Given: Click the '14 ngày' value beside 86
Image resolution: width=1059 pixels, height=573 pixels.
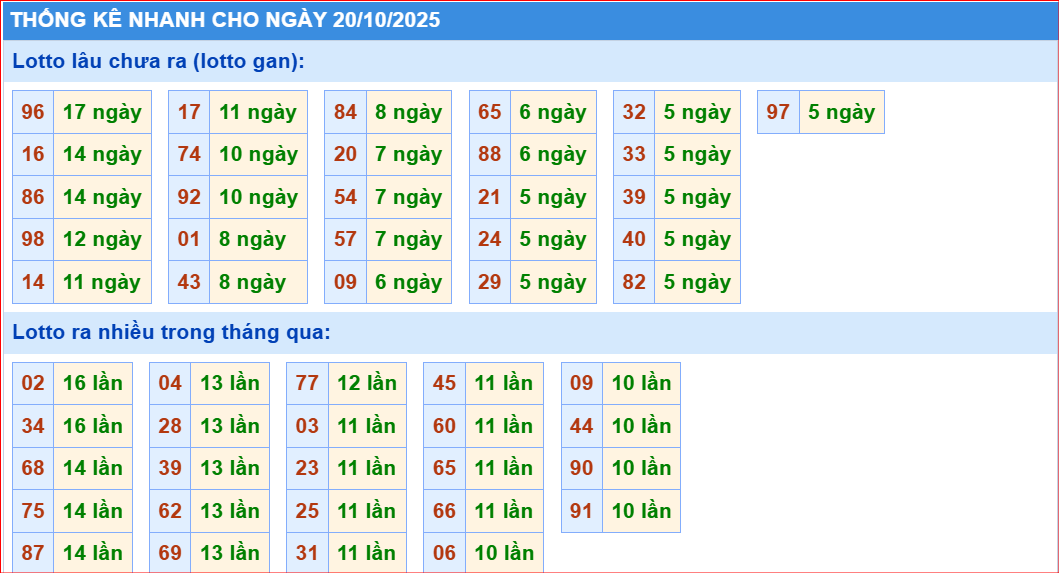Looking at the screenshot, I should click(x=103, y=197).
